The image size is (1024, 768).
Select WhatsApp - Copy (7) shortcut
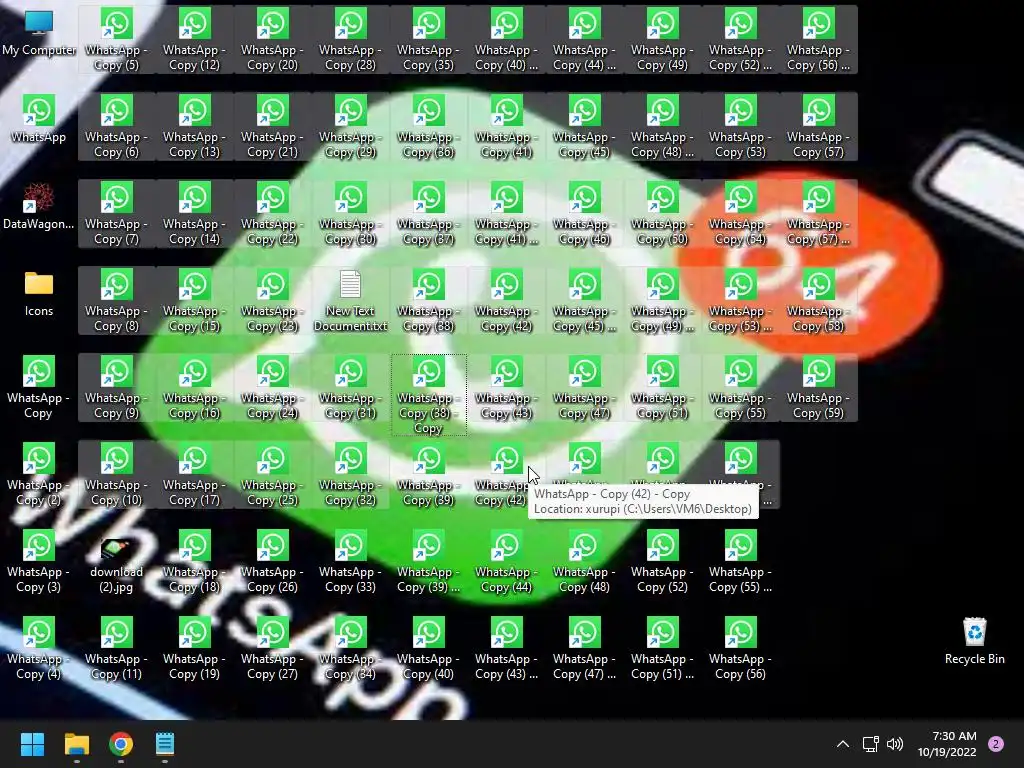tap(116, 214)
